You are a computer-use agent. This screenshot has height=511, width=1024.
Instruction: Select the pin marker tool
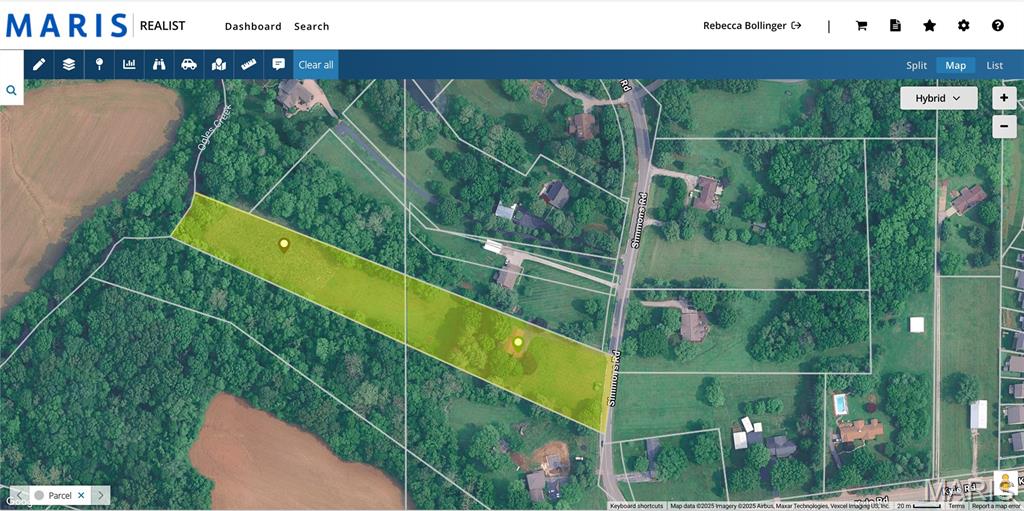[99, 65]
